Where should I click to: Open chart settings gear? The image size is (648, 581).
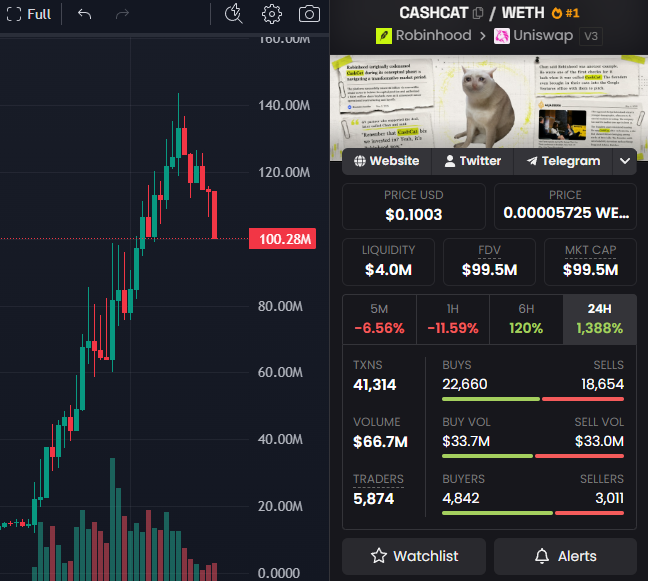tap(272, 14)
